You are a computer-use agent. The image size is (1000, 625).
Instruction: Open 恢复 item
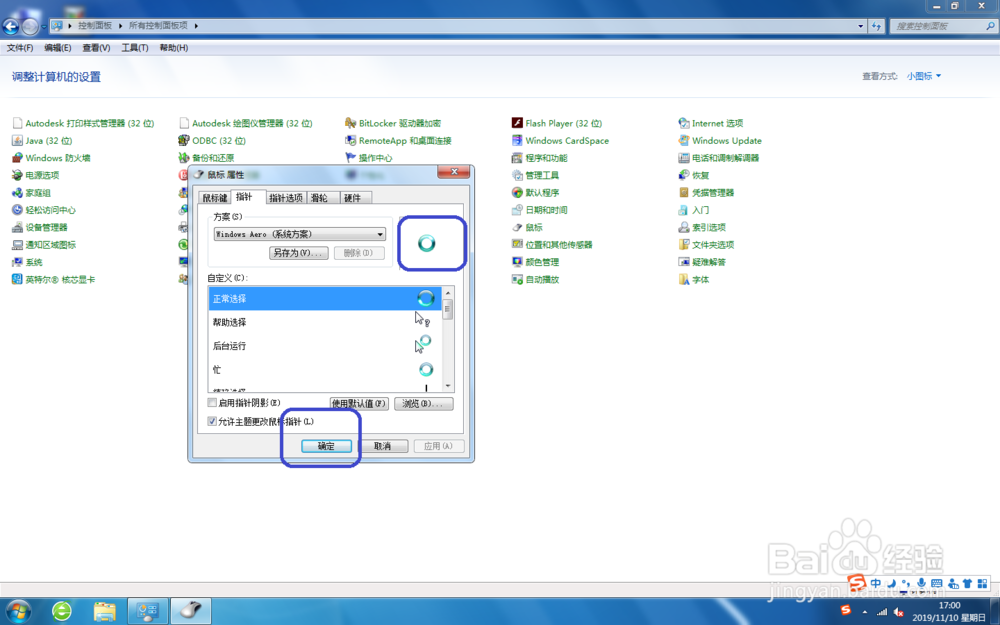(694, 175)
